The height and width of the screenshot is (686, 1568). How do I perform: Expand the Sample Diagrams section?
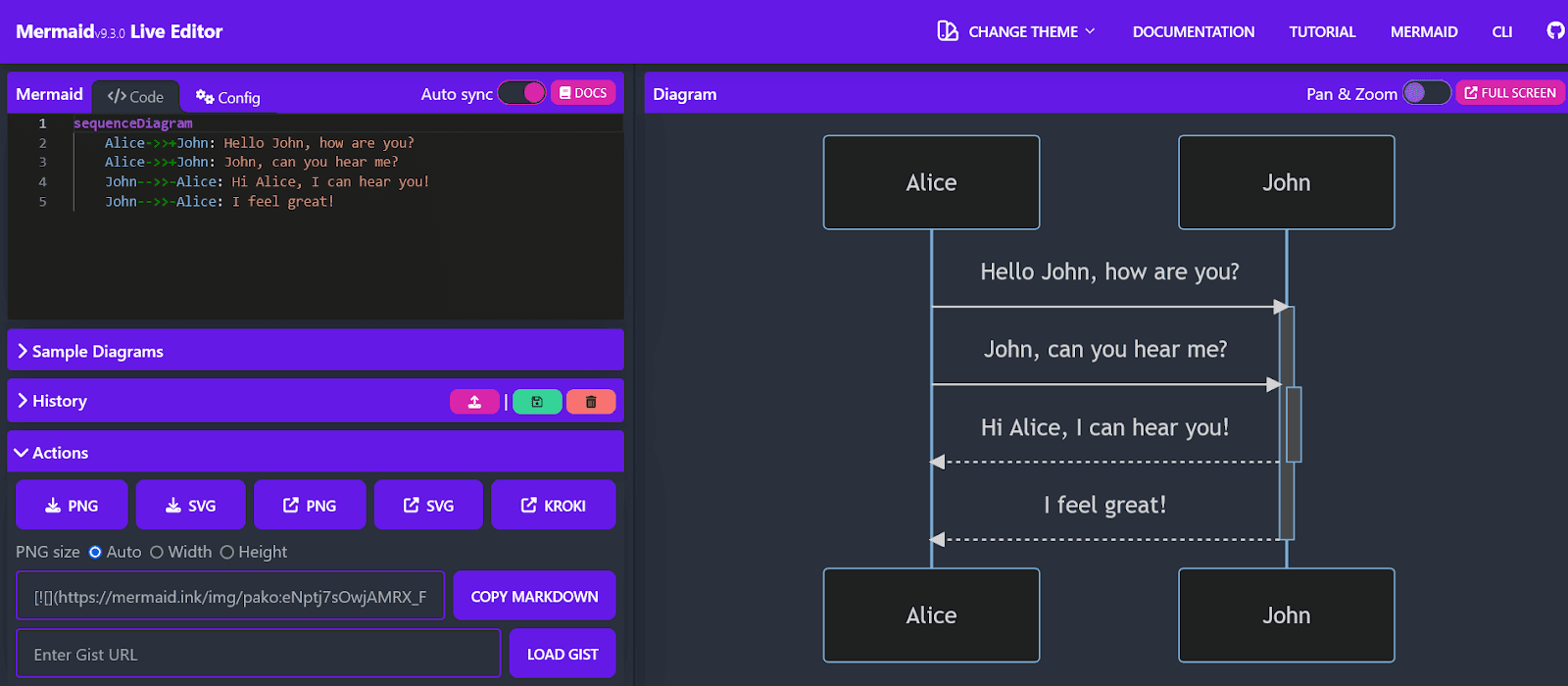click(316, 351)
